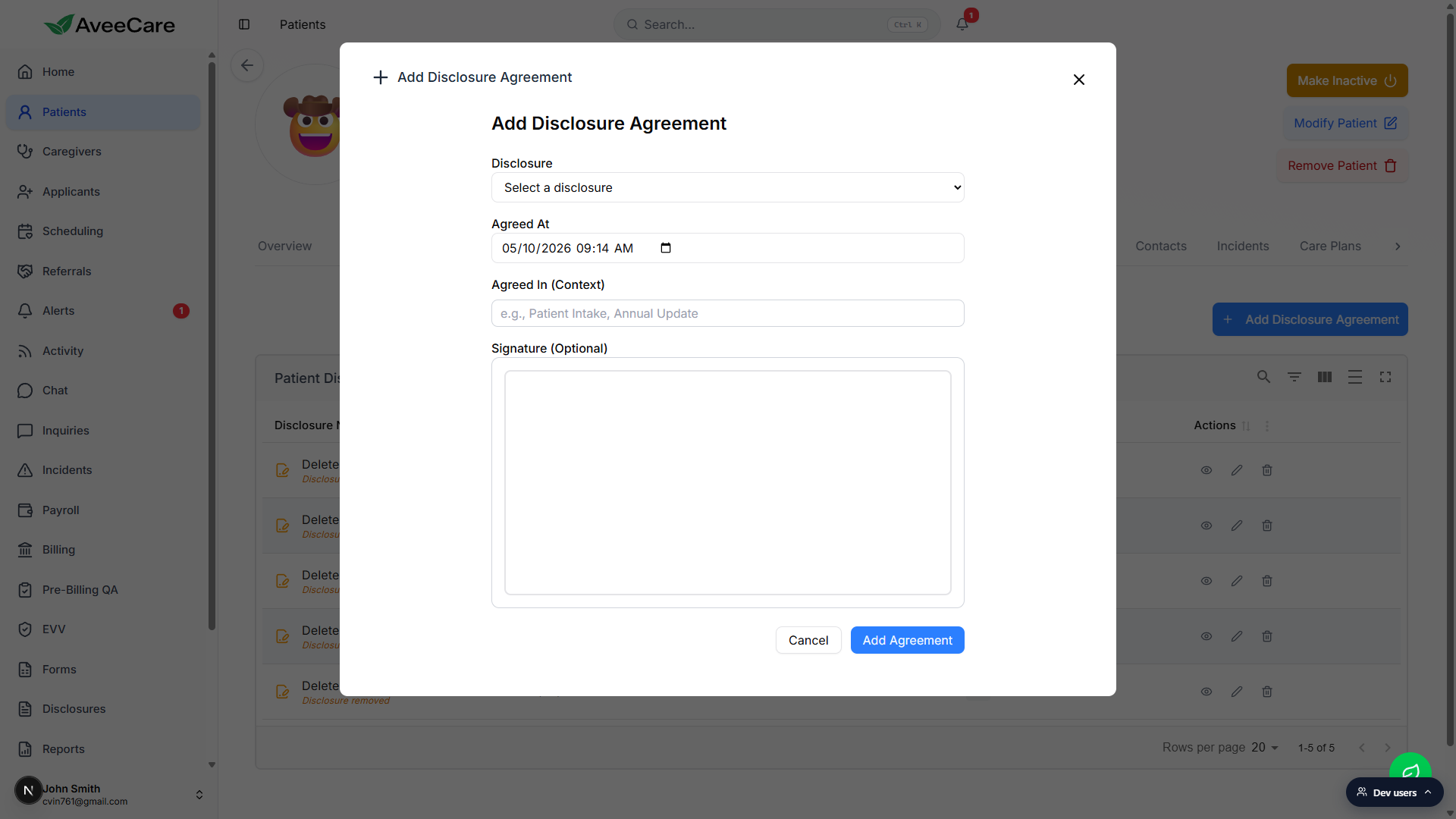Click the Make Inactive button
This screenshot has height=819, width=1456.
pyautogui.click(x=1347, y=80)
